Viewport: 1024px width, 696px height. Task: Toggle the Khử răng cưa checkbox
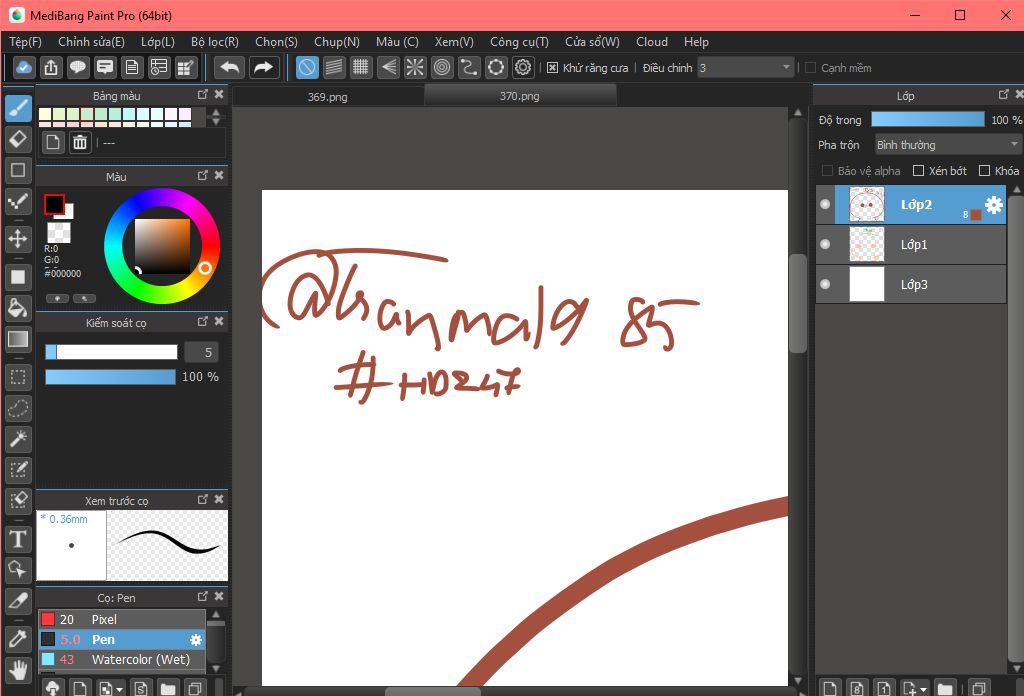pyautogui.click(x=552, y=68)
